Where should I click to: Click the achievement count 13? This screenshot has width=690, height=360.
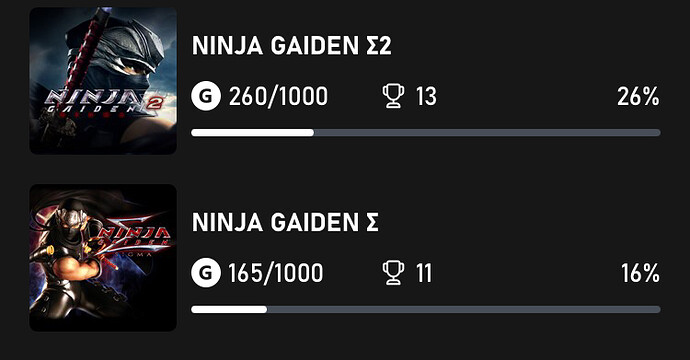click(x=426, y=96)
